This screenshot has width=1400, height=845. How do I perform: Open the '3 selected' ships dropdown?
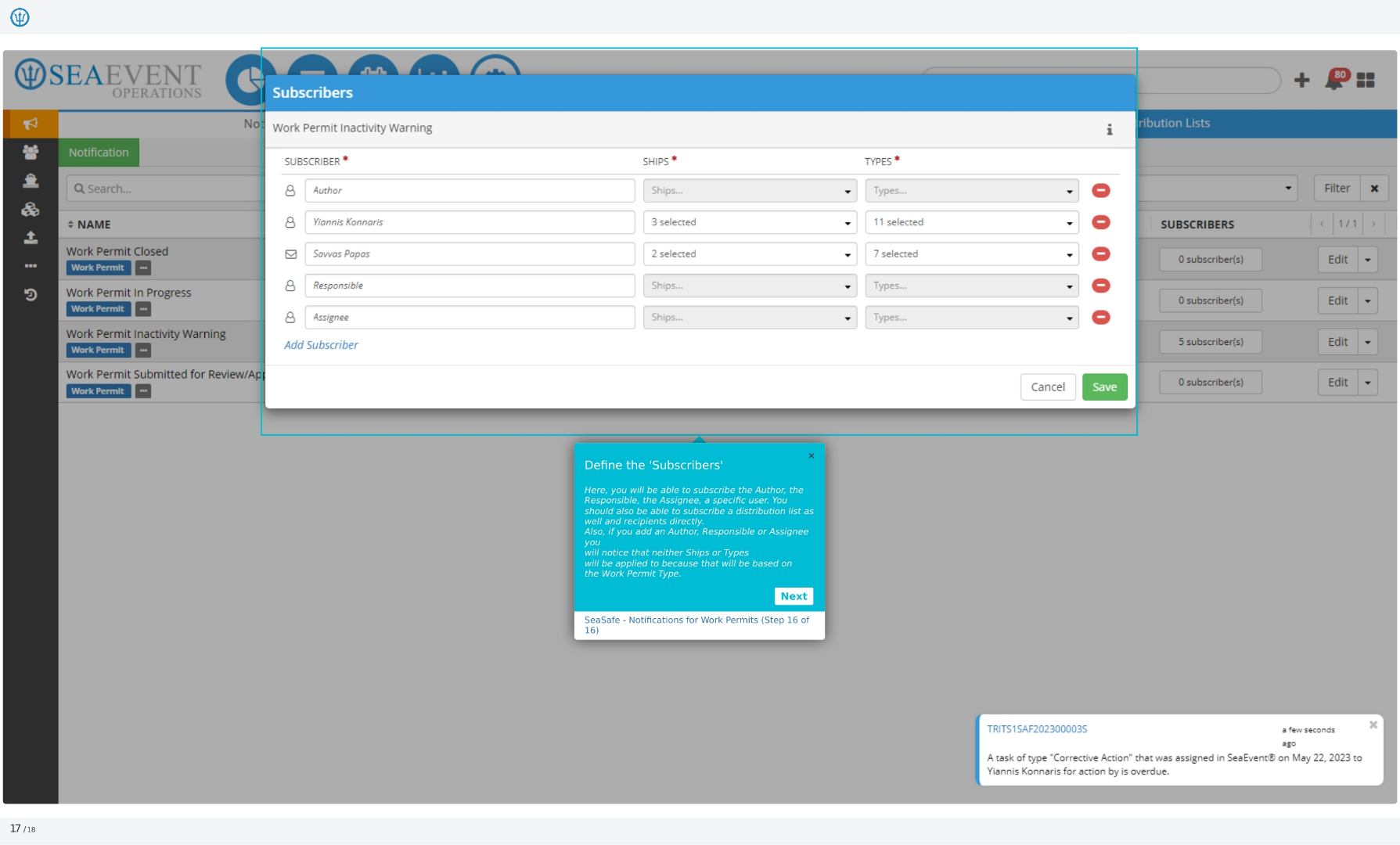(x=750, y=222)
